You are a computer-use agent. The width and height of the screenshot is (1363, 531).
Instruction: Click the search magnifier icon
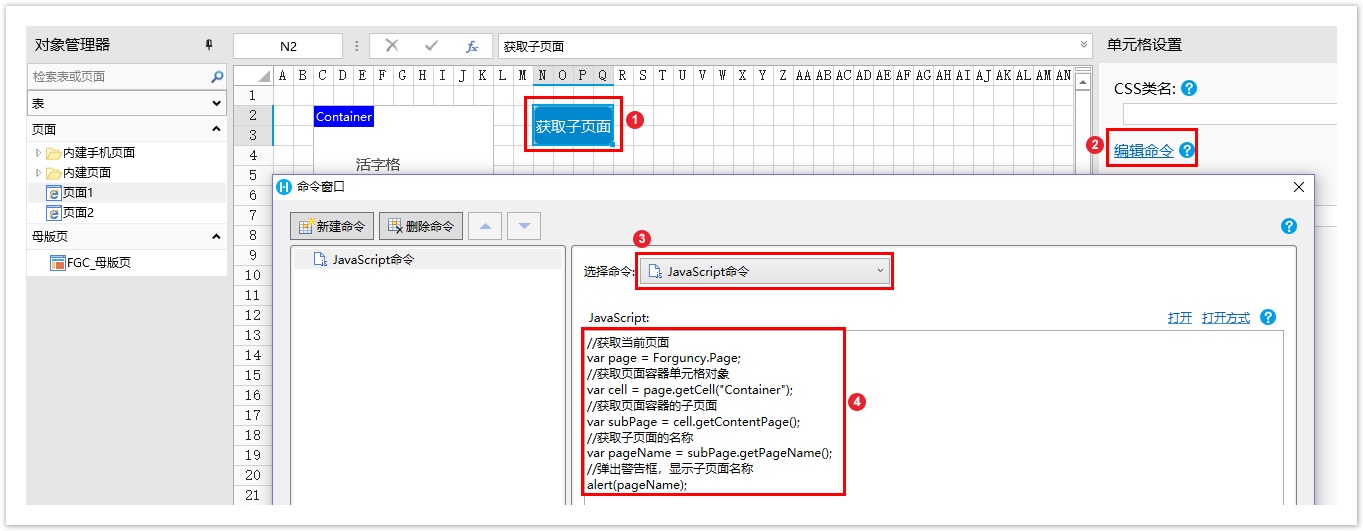(x=217, y=77)
